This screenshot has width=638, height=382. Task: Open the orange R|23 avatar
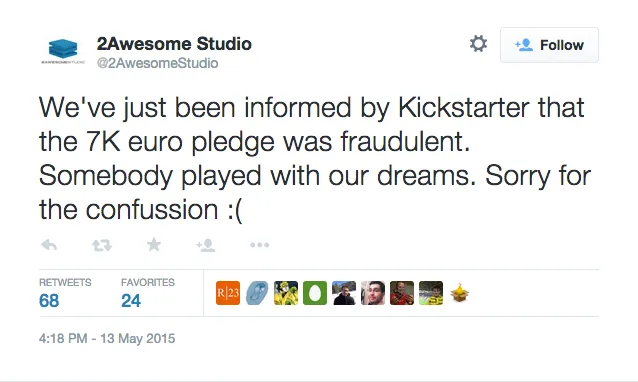tap(228, 293)
